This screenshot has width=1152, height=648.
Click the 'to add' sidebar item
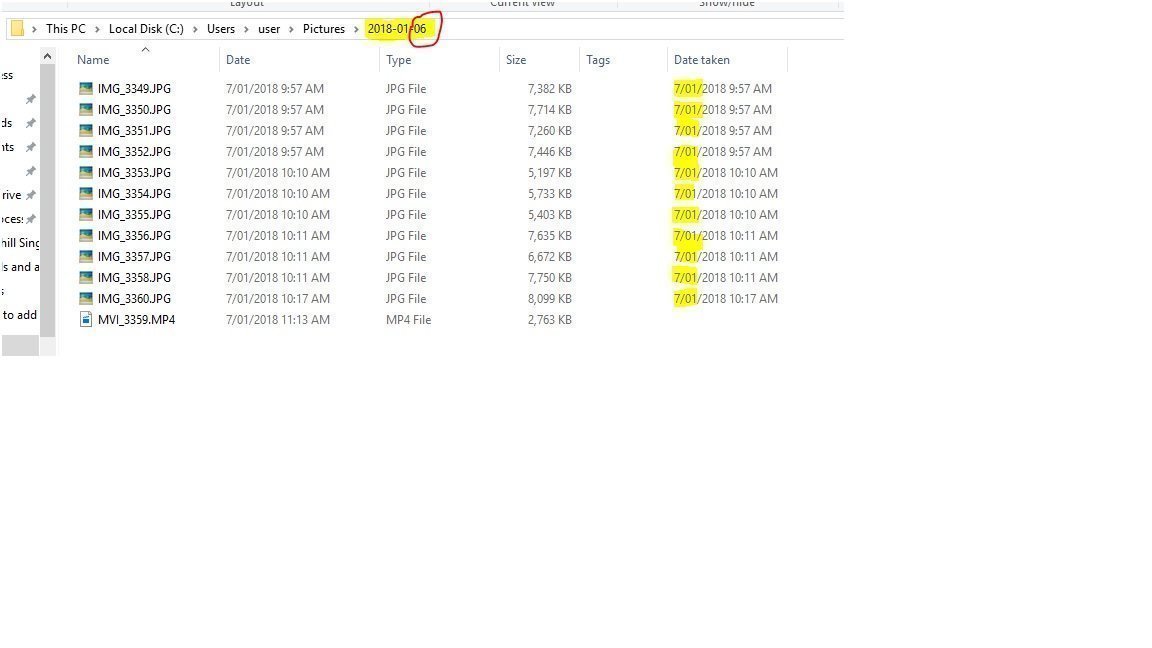pos(19,314)
